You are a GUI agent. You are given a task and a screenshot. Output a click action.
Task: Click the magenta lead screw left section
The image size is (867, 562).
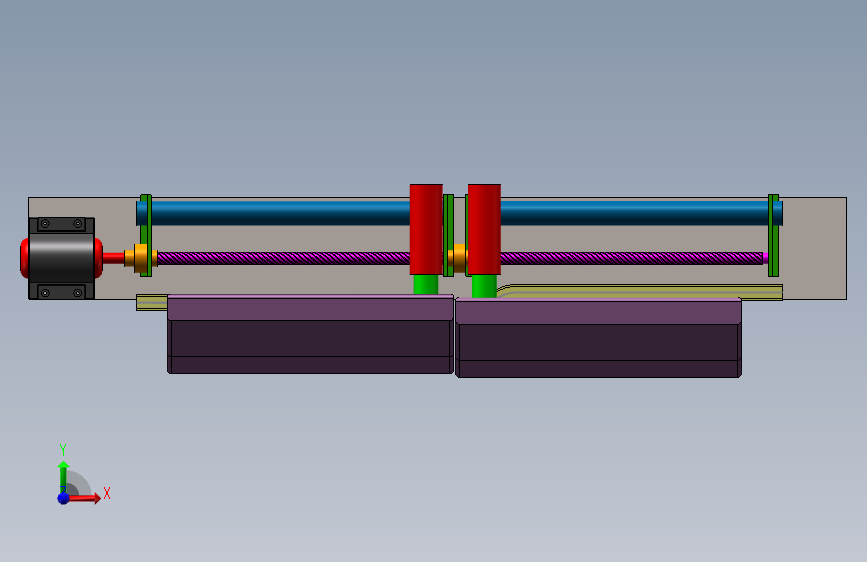284,258
